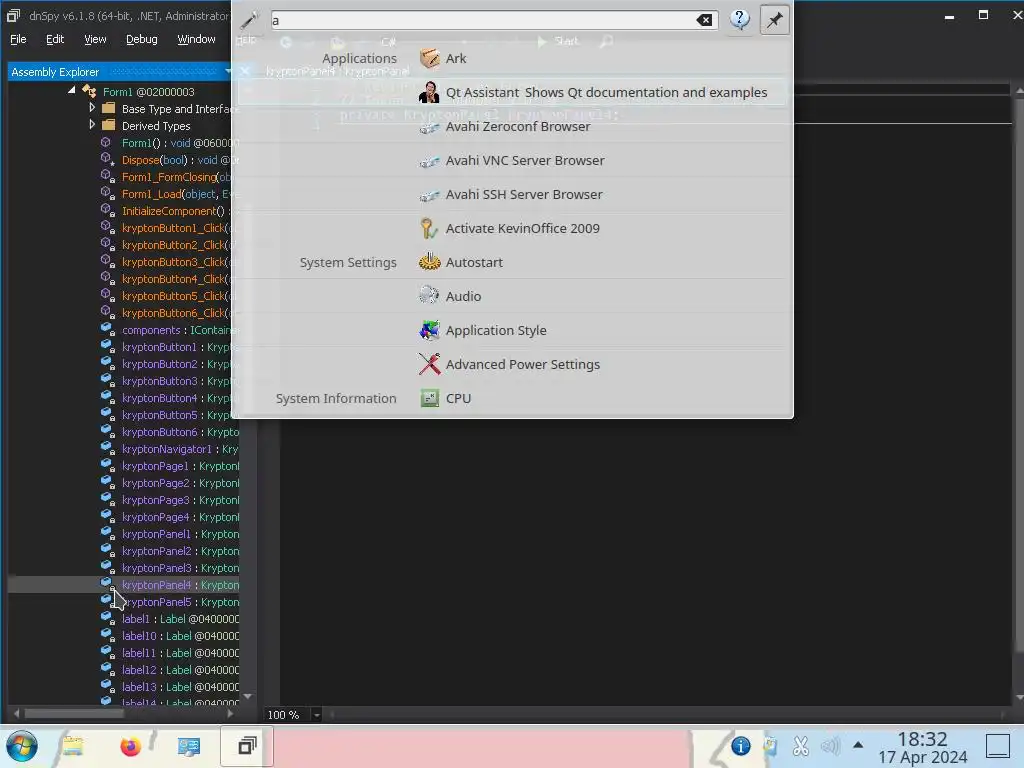Show hidden tray icons arrow
Screen dimensions: 1024x768
coord(858,745)
